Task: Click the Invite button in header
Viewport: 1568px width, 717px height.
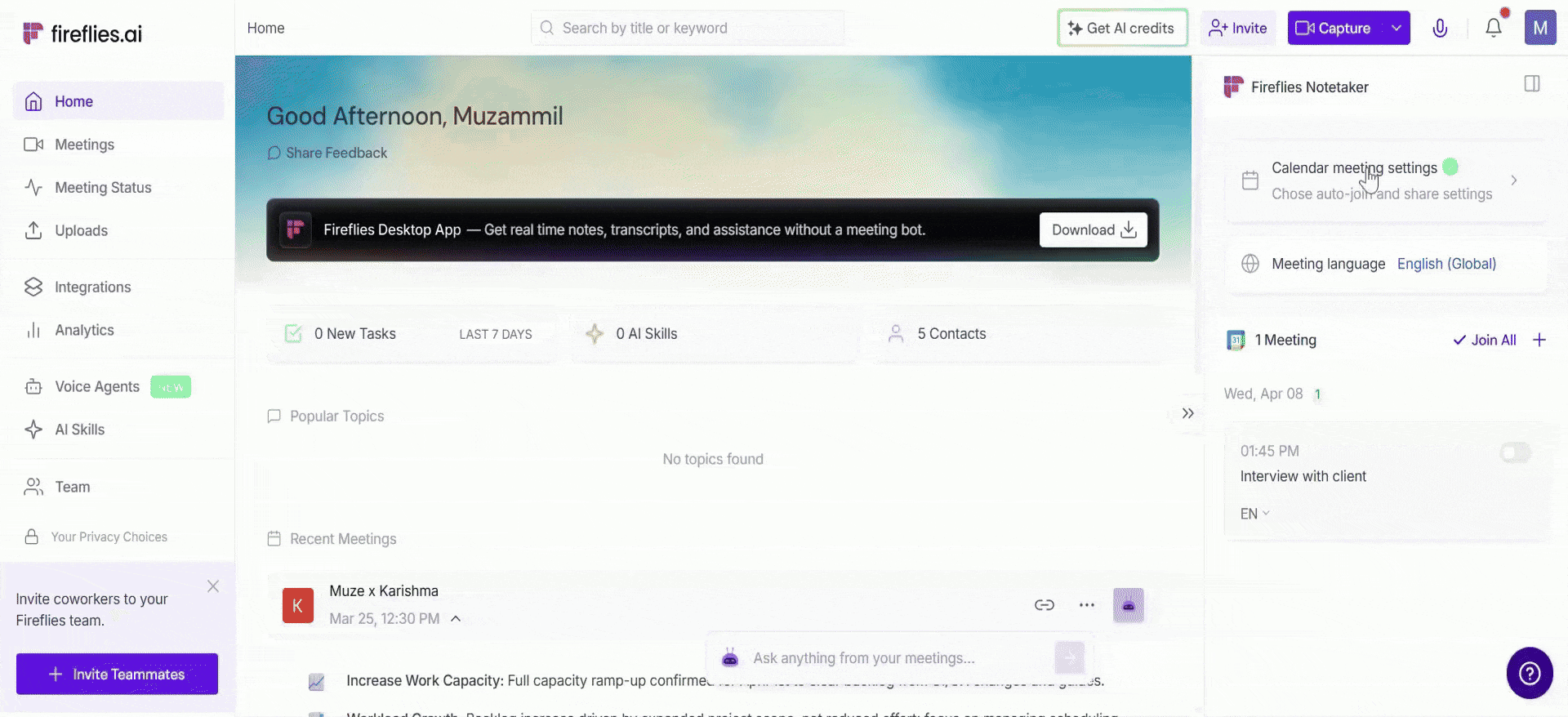Action: tap(1237, 28)
